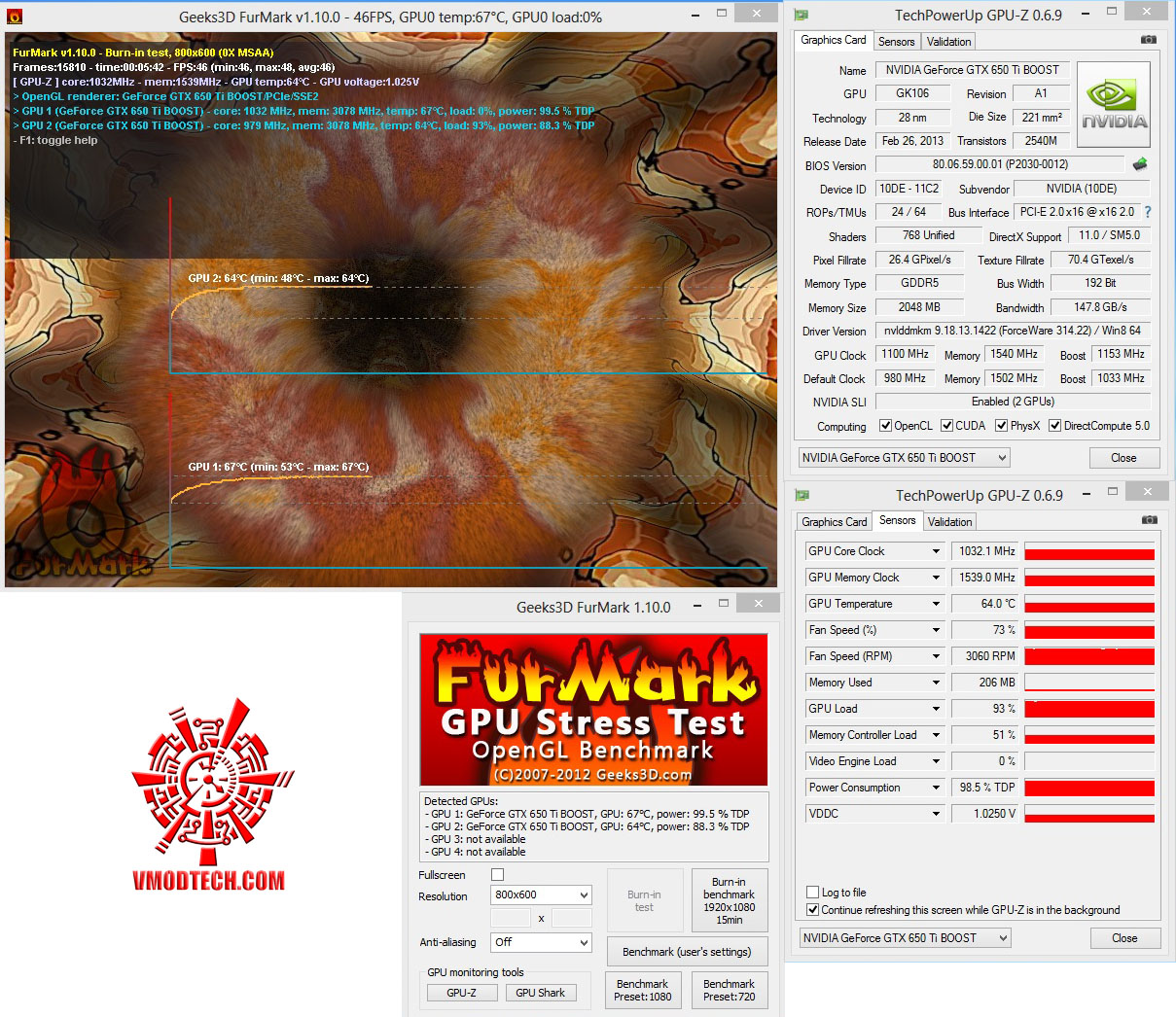The height and width of the screenshot is (1017, 1176).
Task: Open GPU selector dropdown in Graphics Card window
Action: coord(904,458)
